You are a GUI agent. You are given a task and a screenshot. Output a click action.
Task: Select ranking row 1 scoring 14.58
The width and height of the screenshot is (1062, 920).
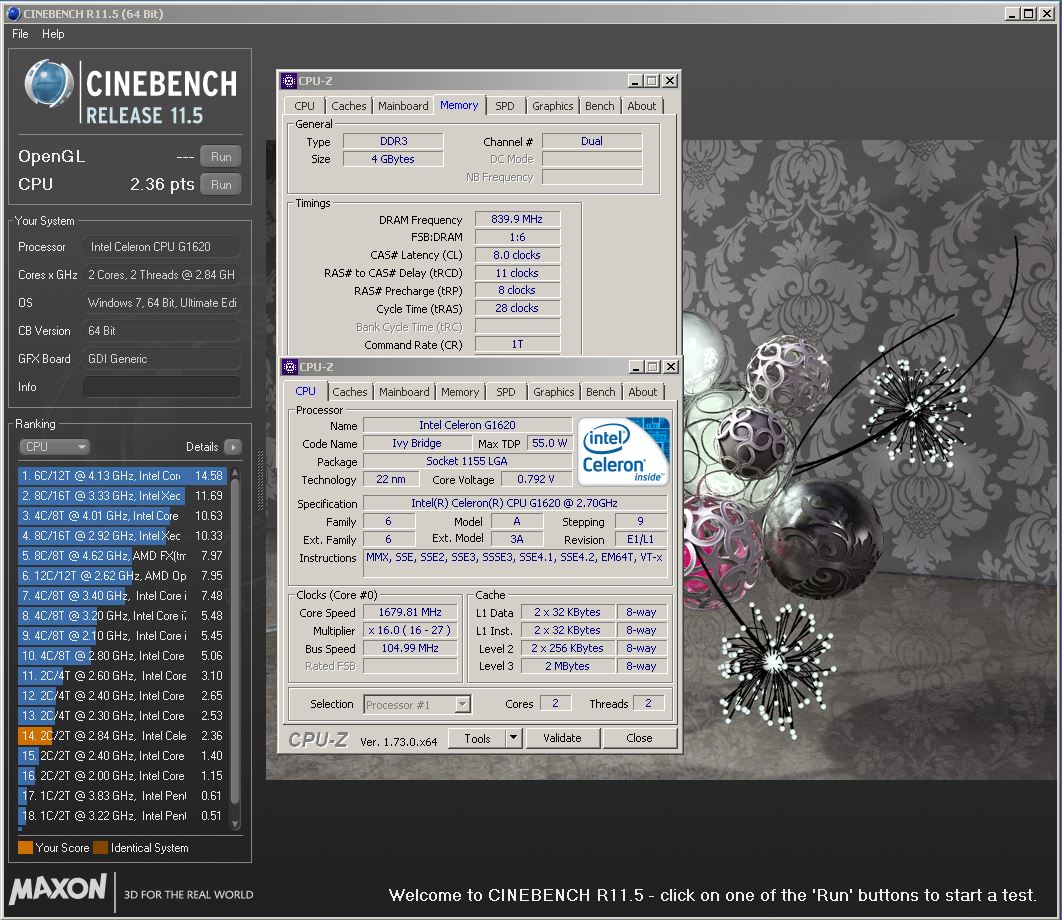[123, 476]
